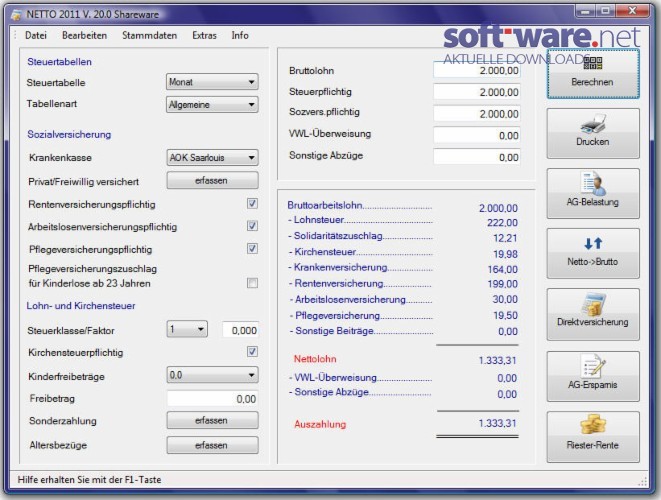
Task: Click the Sozialversicherung section heading
Action: click(69, 134)
